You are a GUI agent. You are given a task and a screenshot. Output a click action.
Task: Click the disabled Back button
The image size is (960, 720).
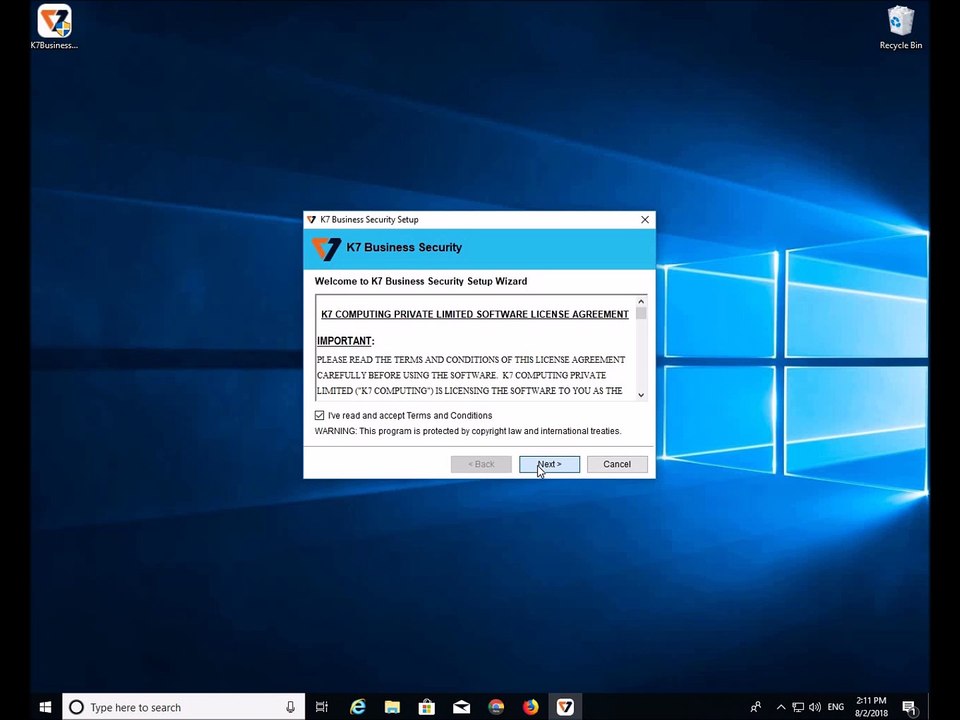point(481,464)
